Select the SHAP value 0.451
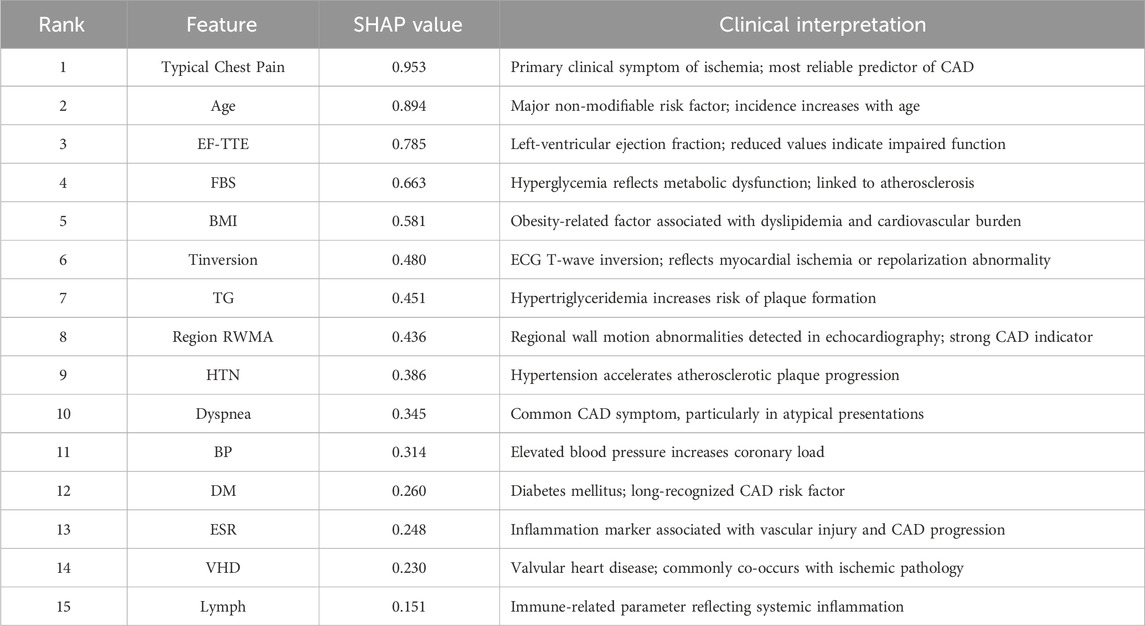The height and width of the screenshot is (626, 1145). click(x=409, y=298)
